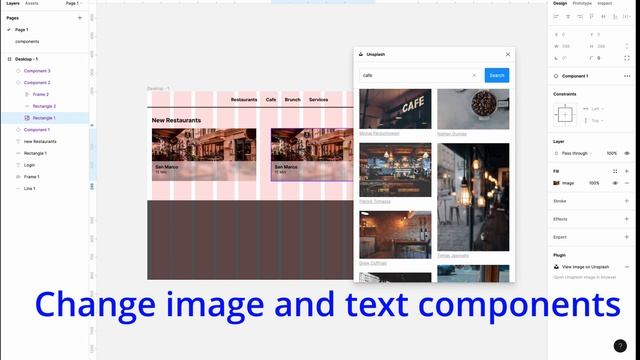Switch to the Assets tab
The image size is (640, 360).
coord(31,3)
